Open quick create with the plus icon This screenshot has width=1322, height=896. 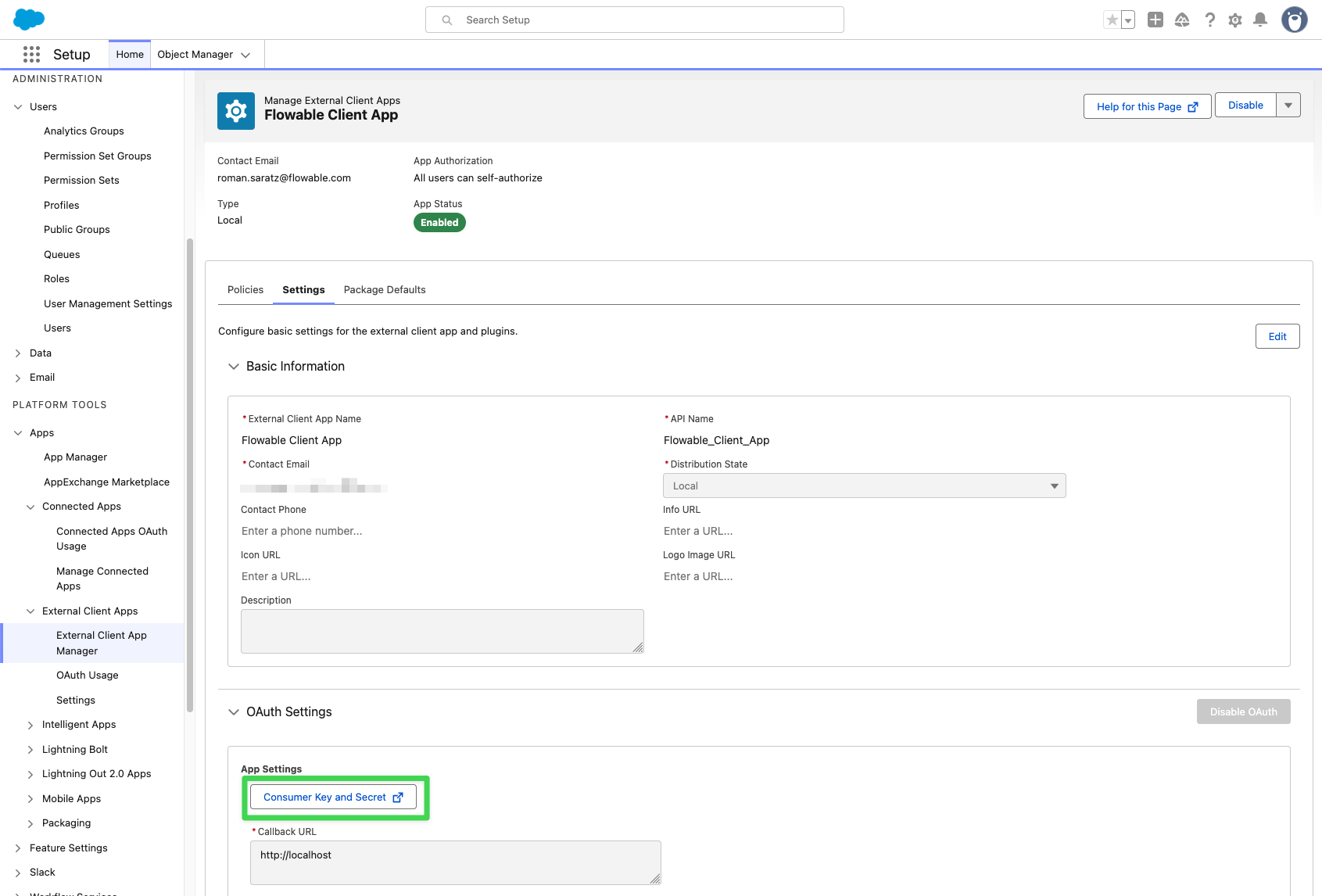pos(1155,20)
